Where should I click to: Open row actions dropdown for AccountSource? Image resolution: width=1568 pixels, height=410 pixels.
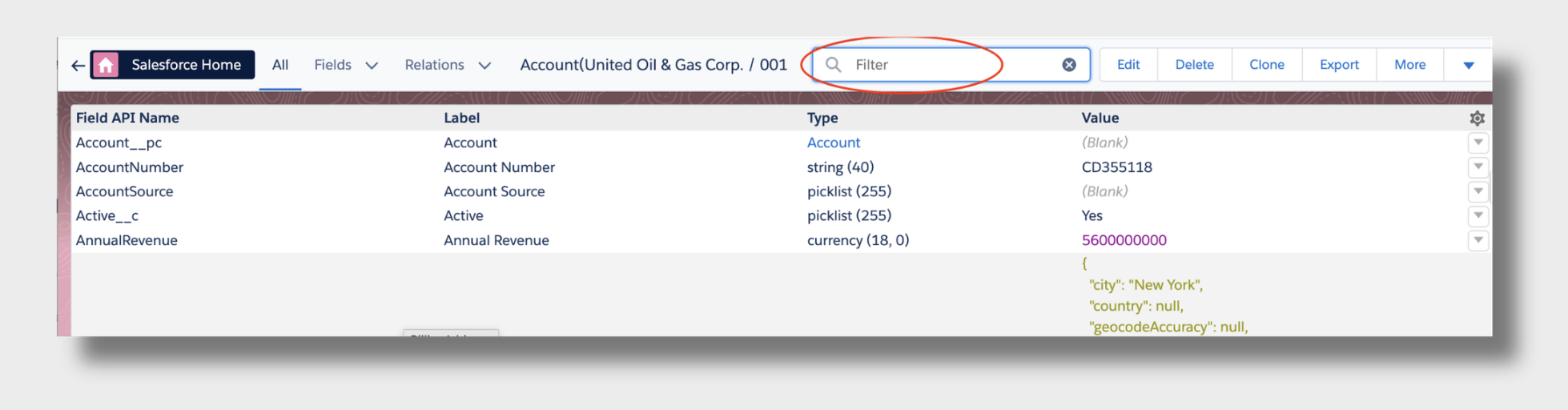pyautogui.click(x=1478, y=191)
